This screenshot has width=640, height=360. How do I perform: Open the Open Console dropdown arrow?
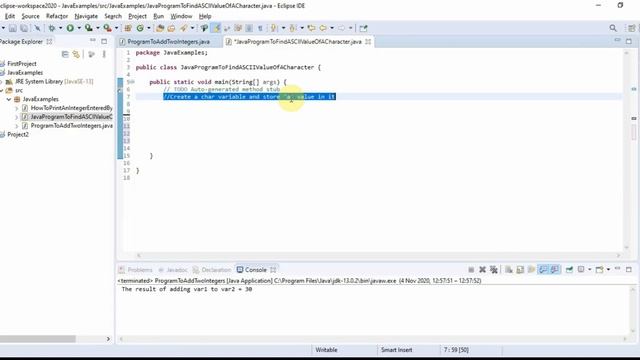pos(608,270)
